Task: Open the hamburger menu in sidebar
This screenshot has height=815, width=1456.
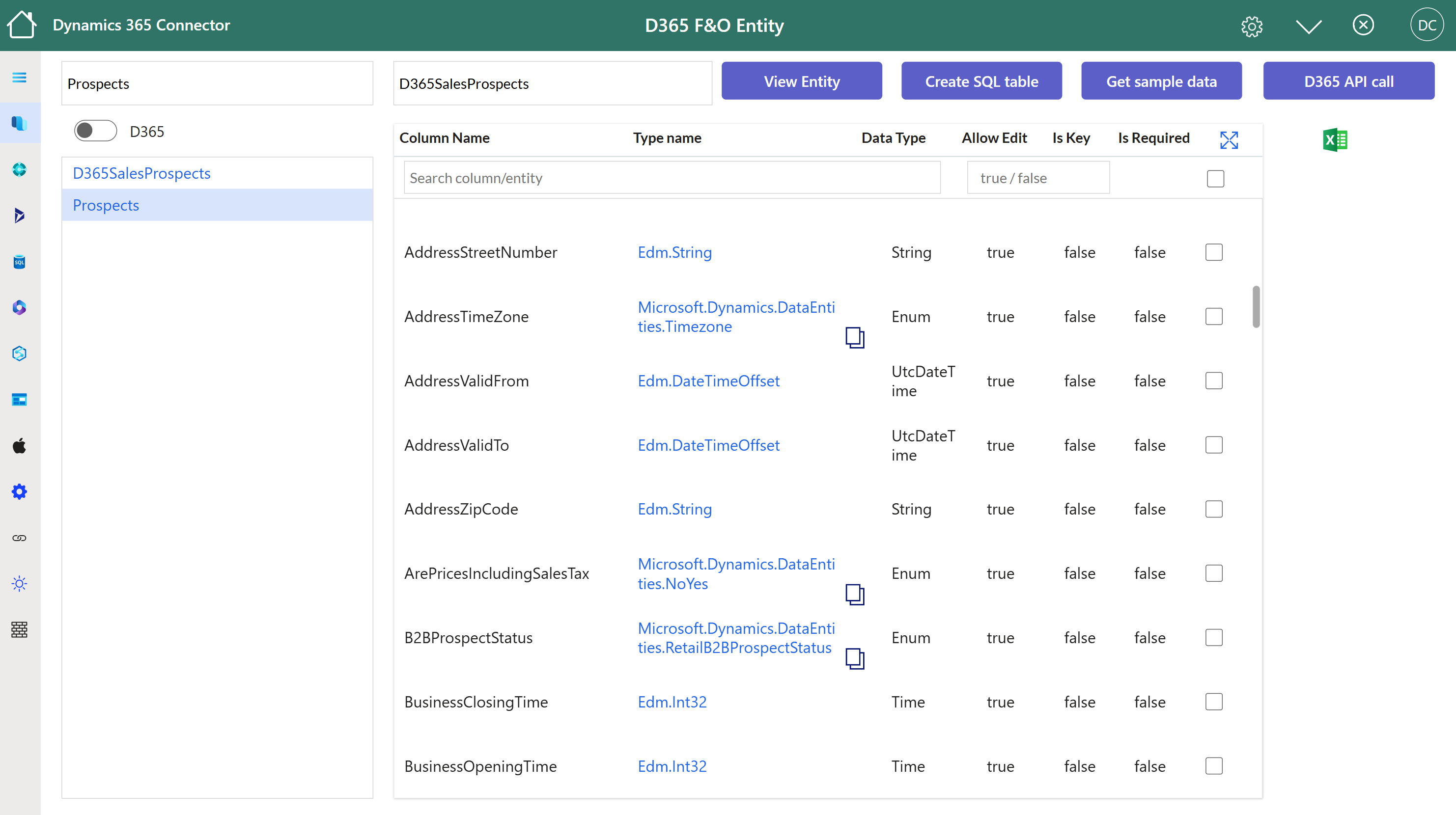Action: (x=19, y=78)
